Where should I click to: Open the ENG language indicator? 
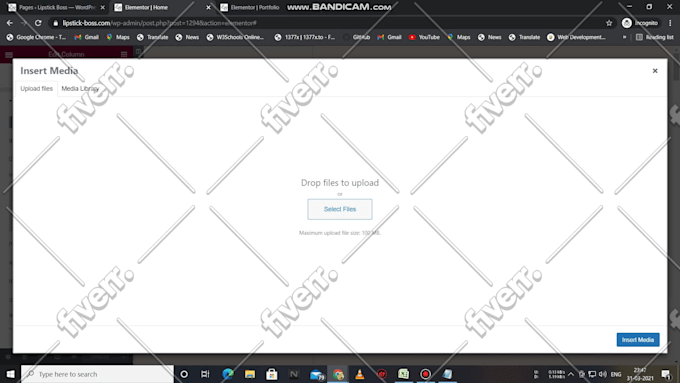[x=616, y=374]
